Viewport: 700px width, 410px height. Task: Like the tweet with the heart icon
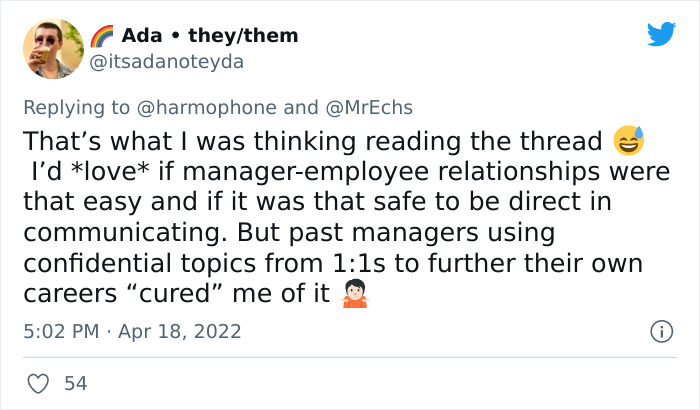pos(39,383)
